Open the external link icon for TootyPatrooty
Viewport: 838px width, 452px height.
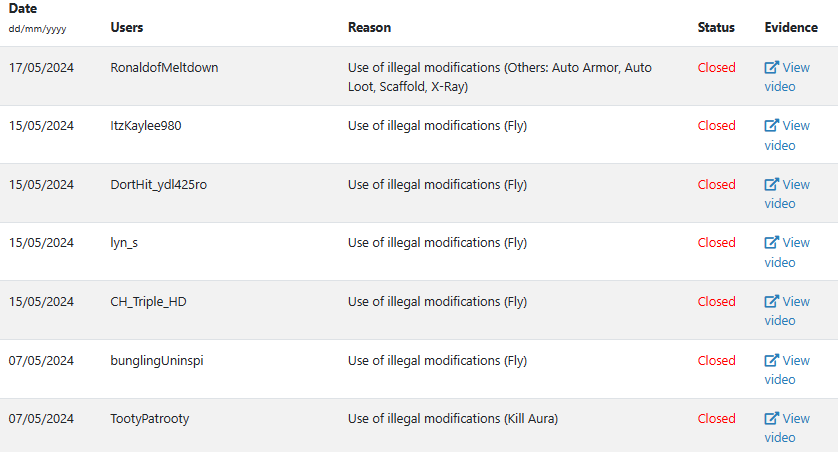(x=771, y=418)
